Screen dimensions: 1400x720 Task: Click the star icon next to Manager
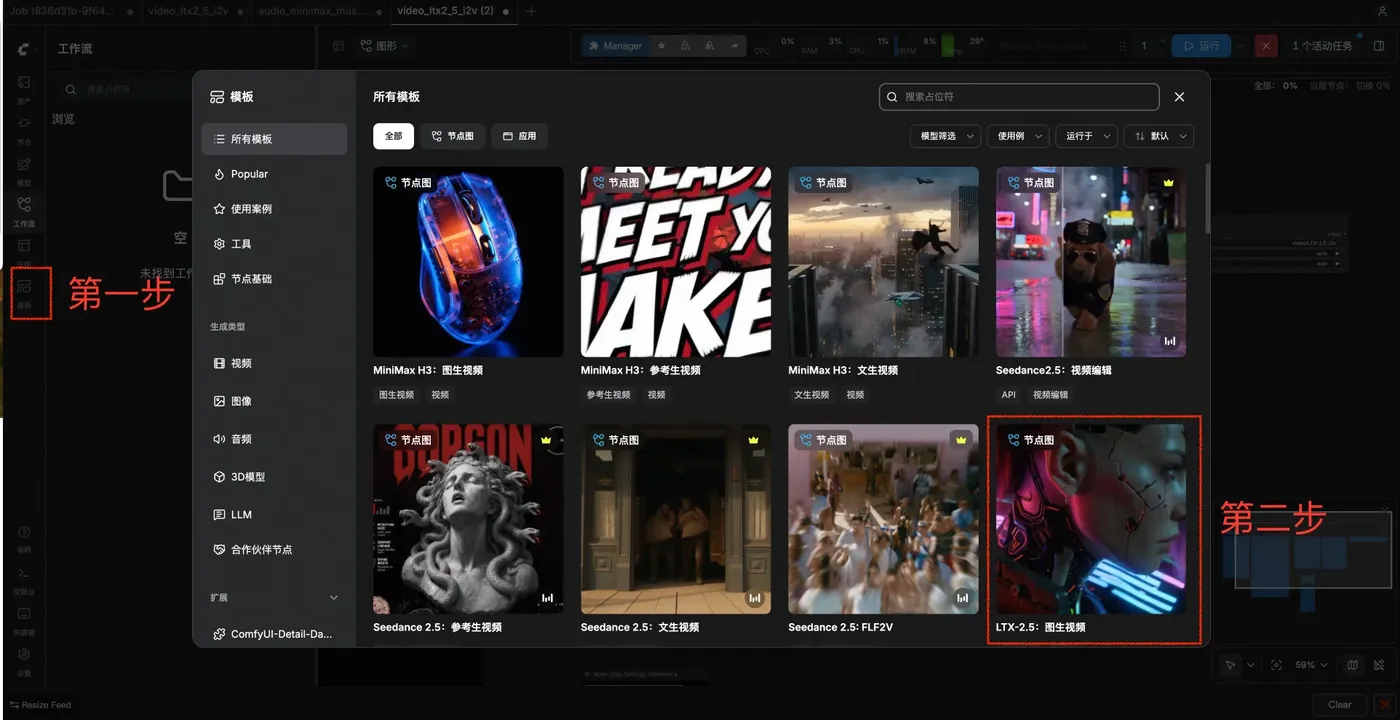(661, 46)
